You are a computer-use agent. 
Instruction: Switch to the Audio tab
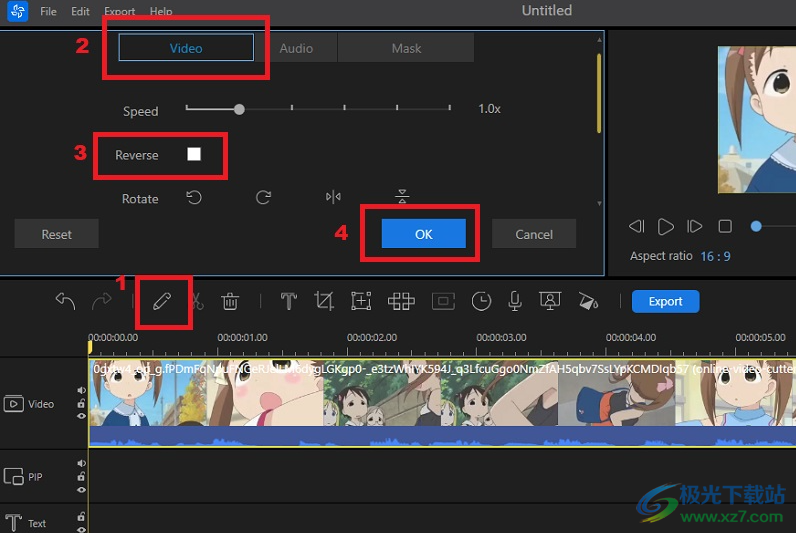click(x=296, y=48)
